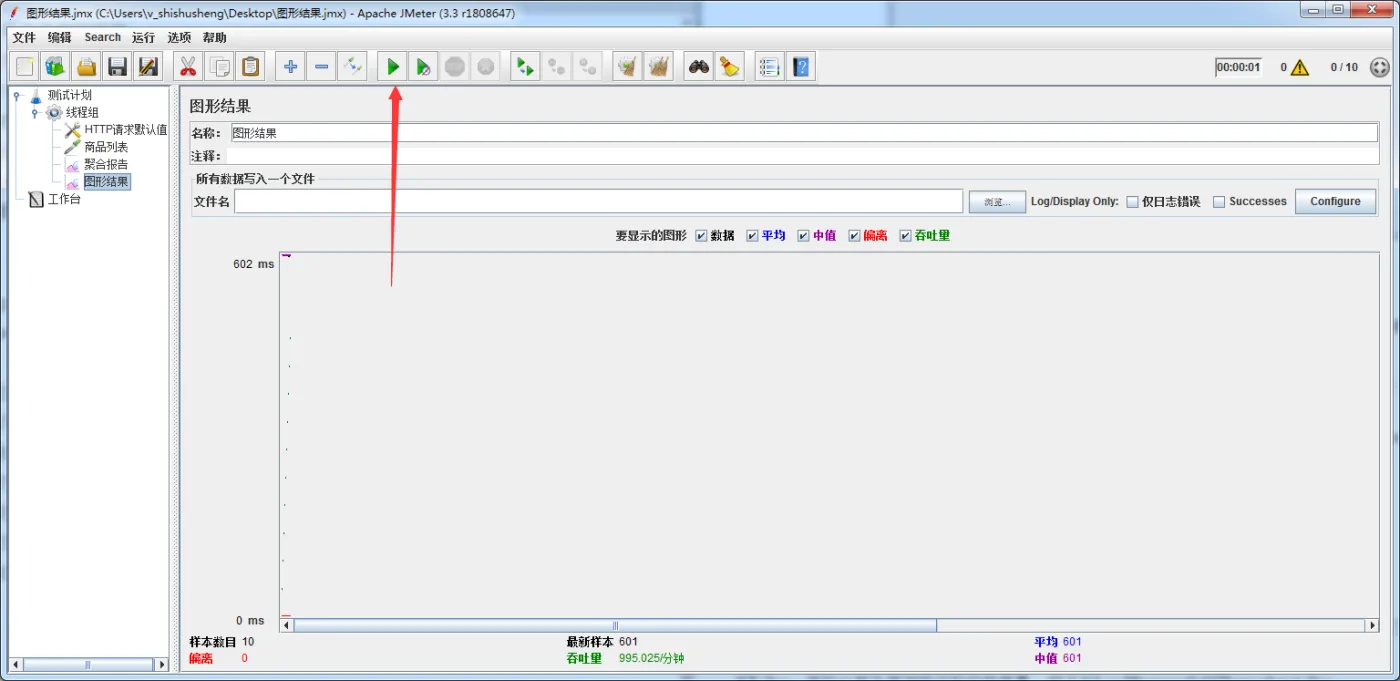Collapse all nodes with minus icon
Viewport: 1400px width, 681px height.
pos(321,67)
